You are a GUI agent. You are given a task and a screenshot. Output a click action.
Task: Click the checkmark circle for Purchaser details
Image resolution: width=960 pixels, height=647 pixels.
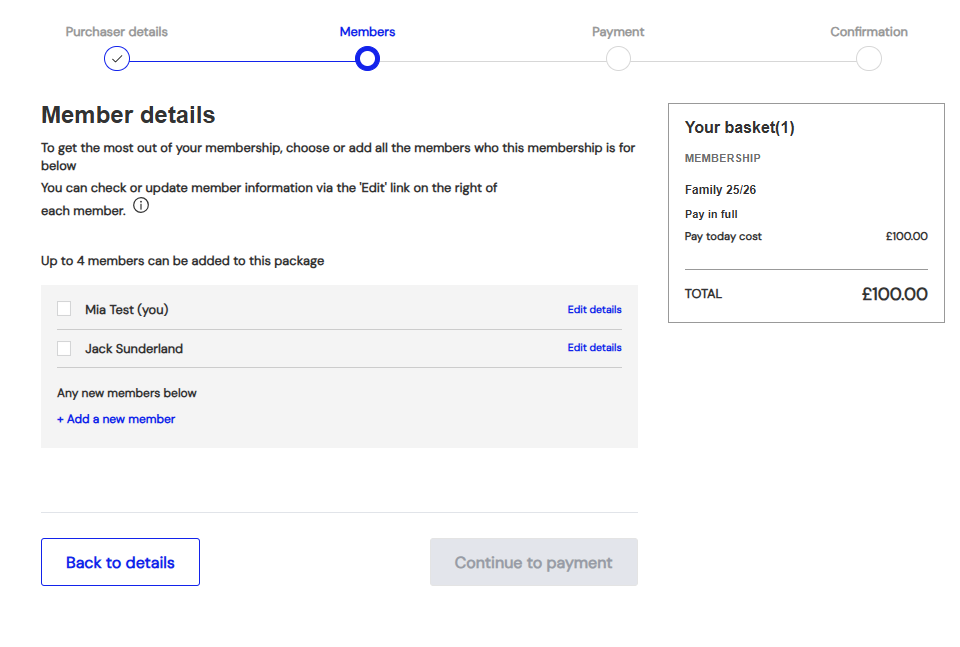pos(117,59)
